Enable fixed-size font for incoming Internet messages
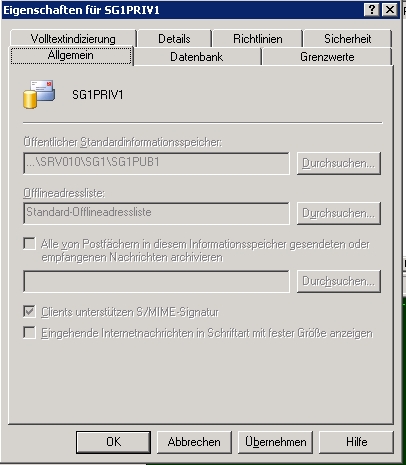406x465 pixels. tap(30, 333)
